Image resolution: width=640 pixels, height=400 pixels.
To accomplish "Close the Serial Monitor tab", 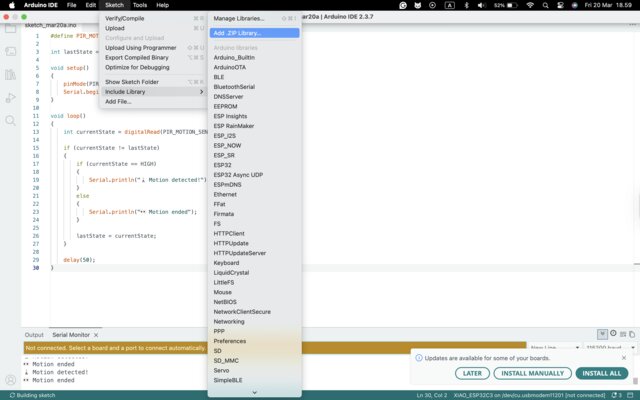I will click(96, 335).
